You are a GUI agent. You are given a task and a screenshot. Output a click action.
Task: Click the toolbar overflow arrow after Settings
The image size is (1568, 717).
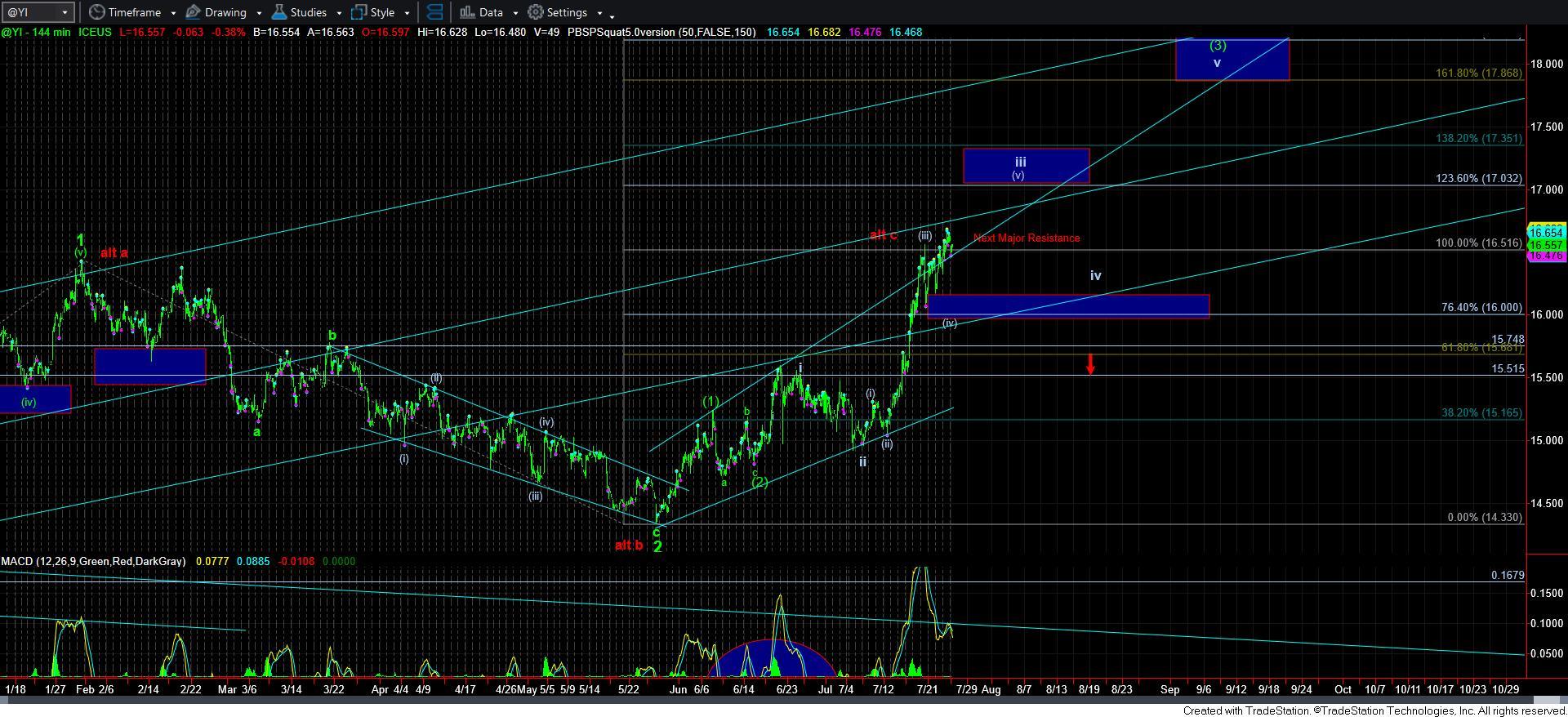tap(612, 15)
